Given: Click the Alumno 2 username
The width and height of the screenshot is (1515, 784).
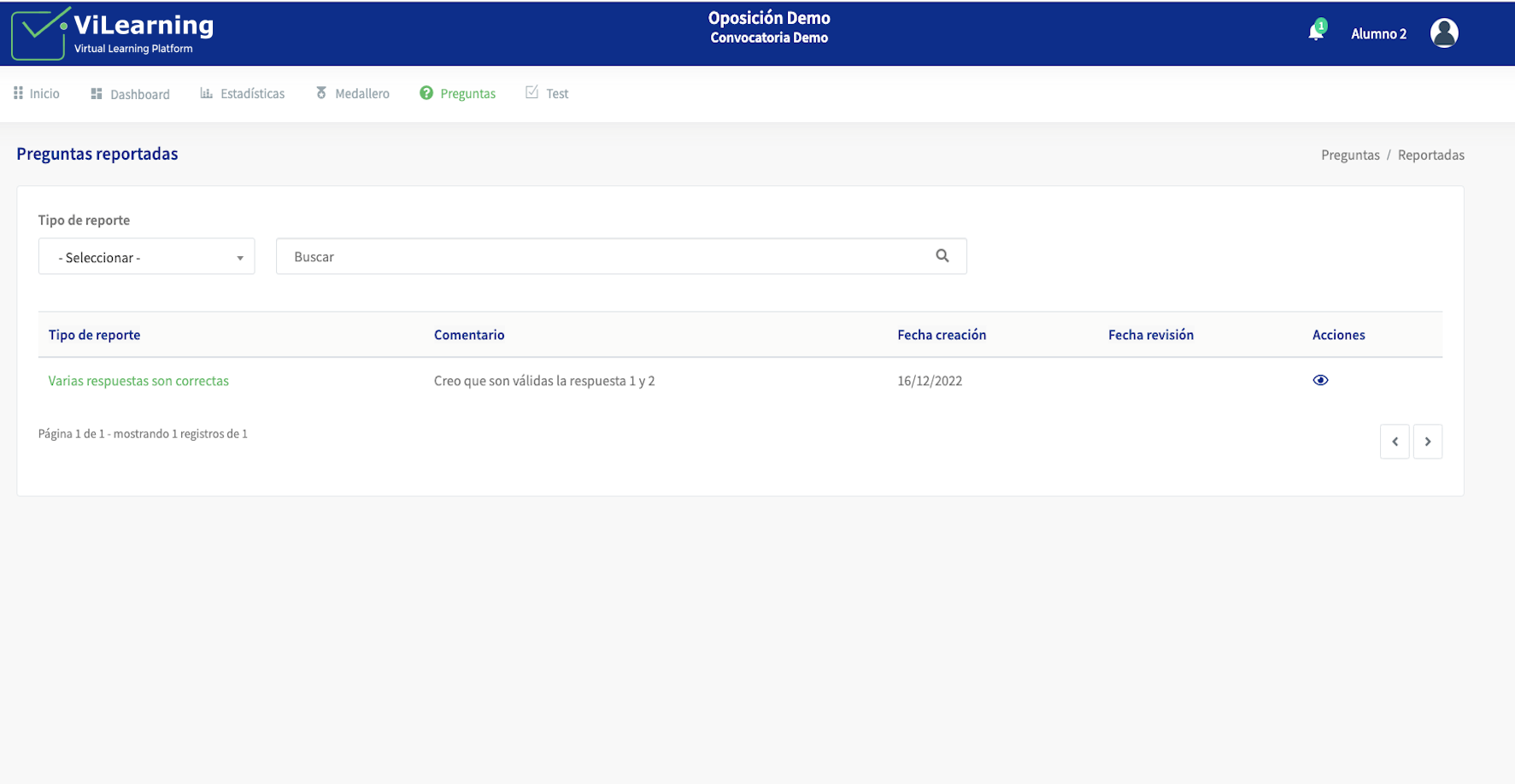Looking at the screenshot, I should pos(1378,34).
